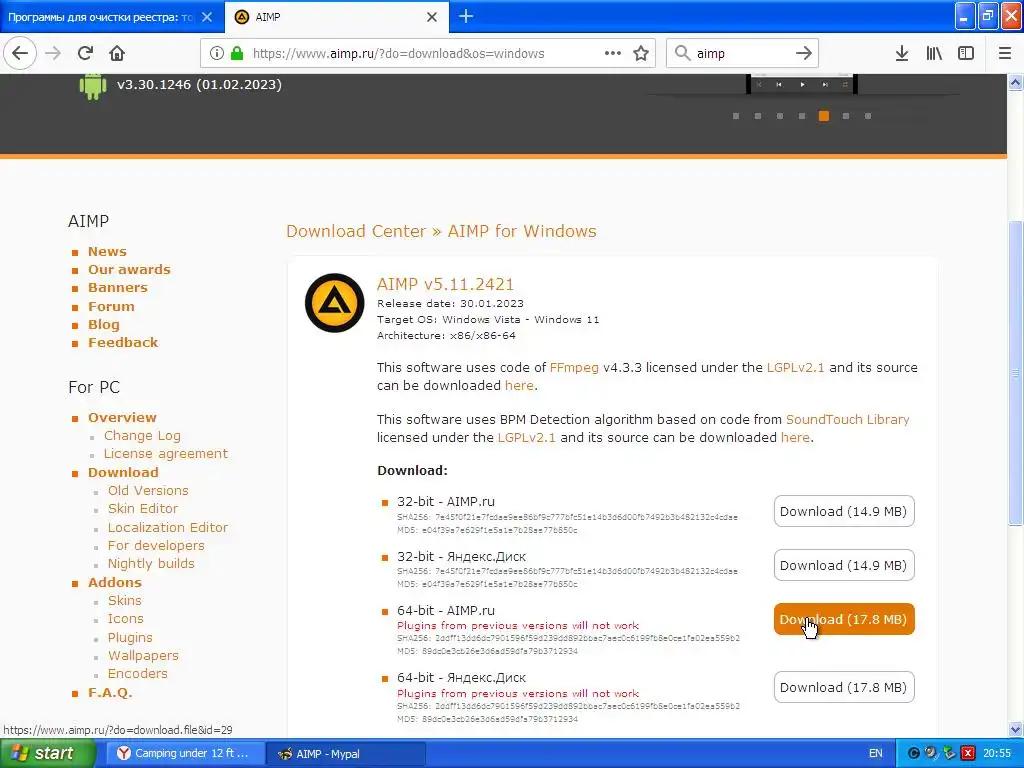Go to For developers page
Image resolution: width=1024 pixels, height=768 pixels.
pyautogui.click(x=155, y=546)
